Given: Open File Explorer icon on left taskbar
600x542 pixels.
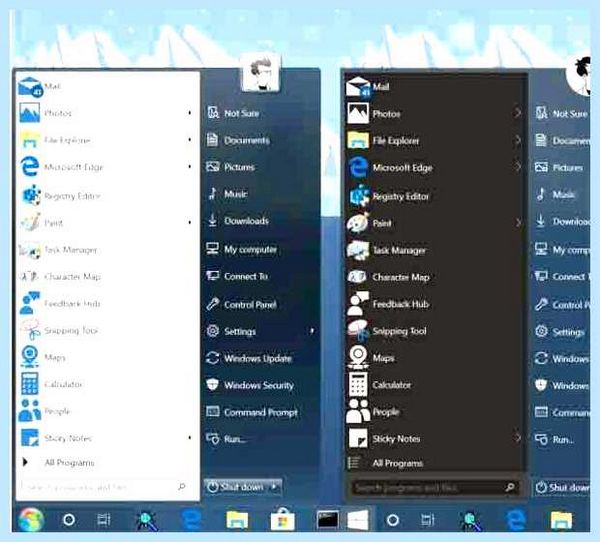Looking at the screenshot, I should click(x=237, y=520).
